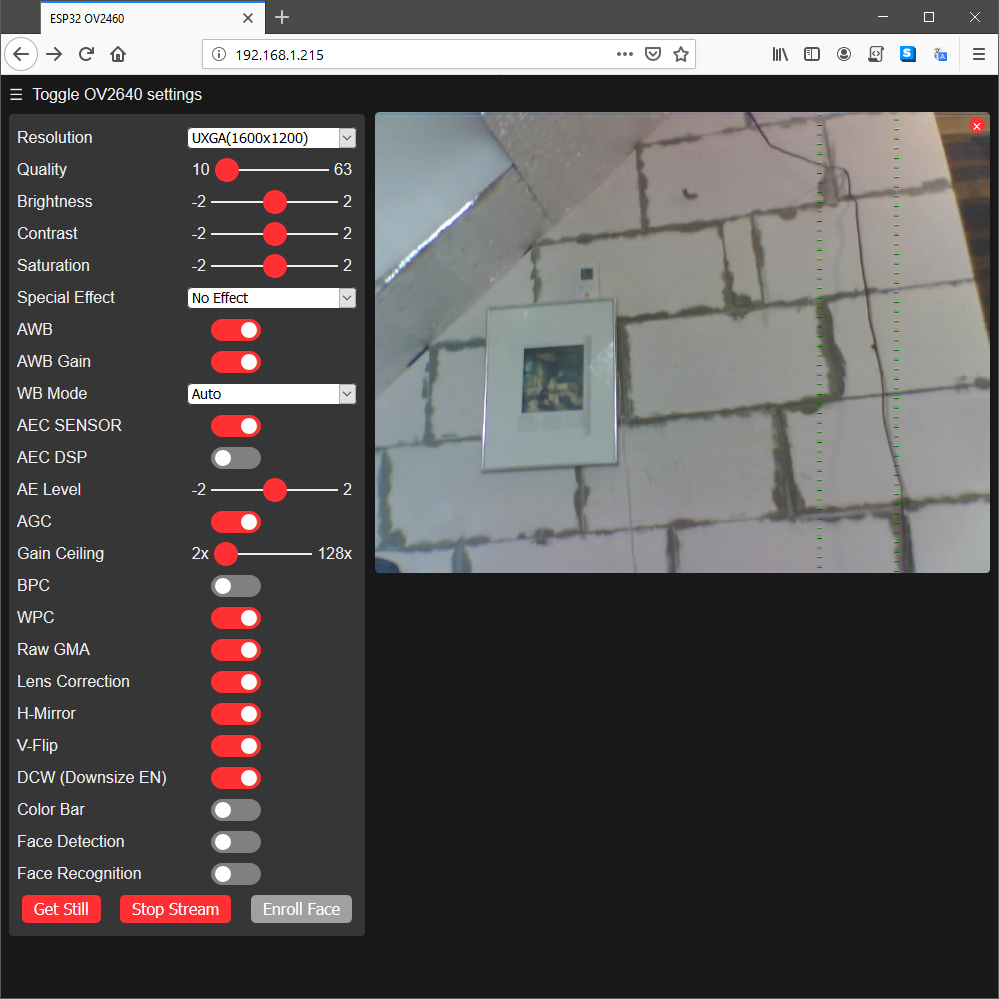Toggle the sidebar view icon
Image resolution: width=999 pixels, height=999 pixels.
tap(812, 54)
